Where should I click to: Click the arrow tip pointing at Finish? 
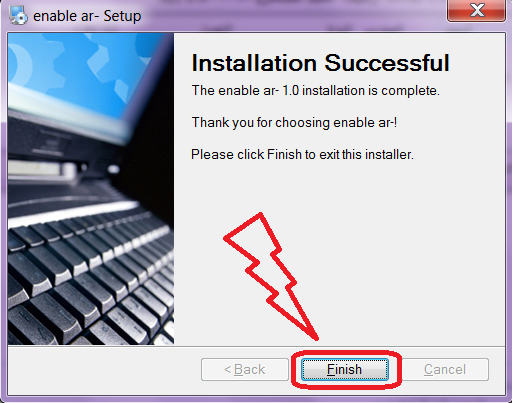click(315, 337)
